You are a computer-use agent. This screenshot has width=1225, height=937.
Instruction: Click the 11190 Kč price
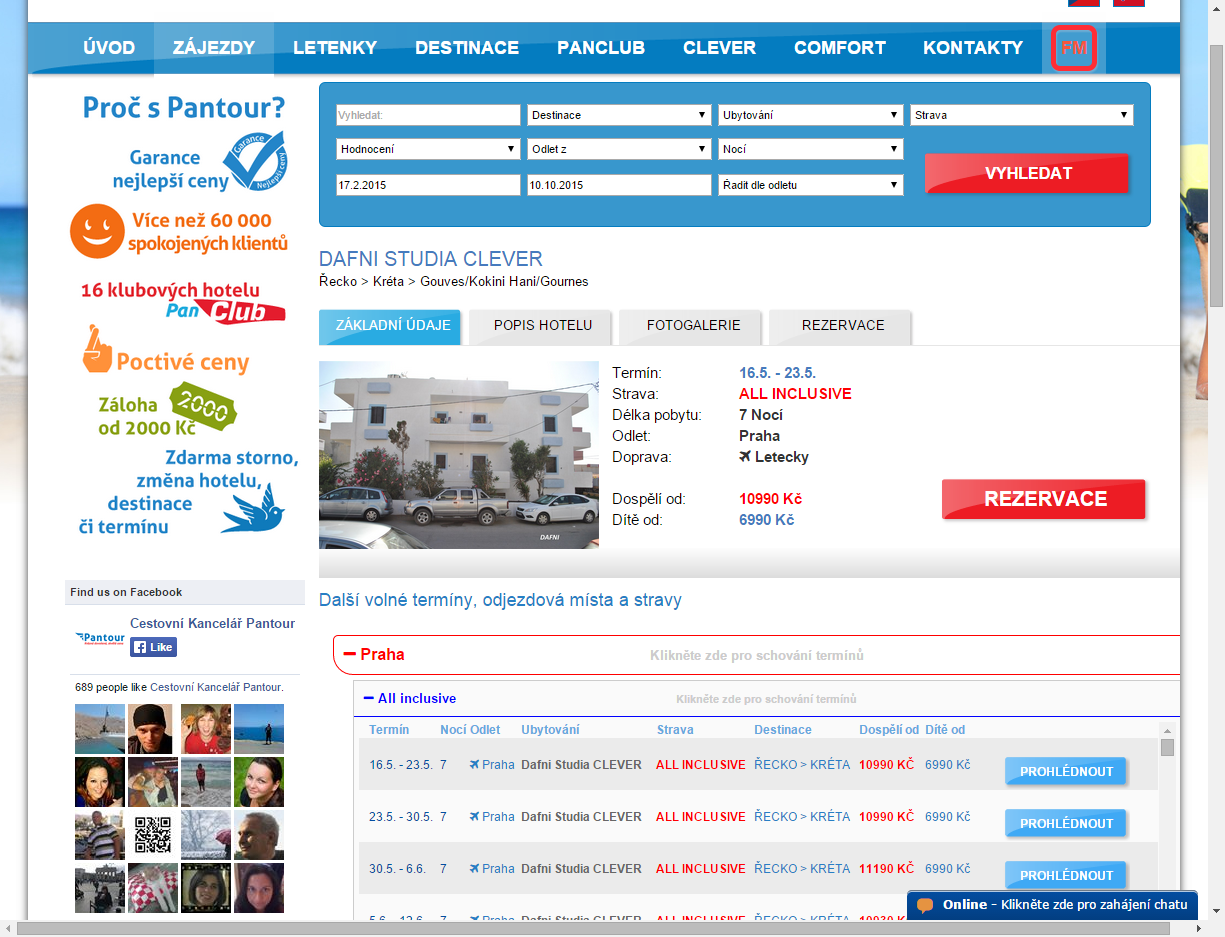[x=886, y=869]
